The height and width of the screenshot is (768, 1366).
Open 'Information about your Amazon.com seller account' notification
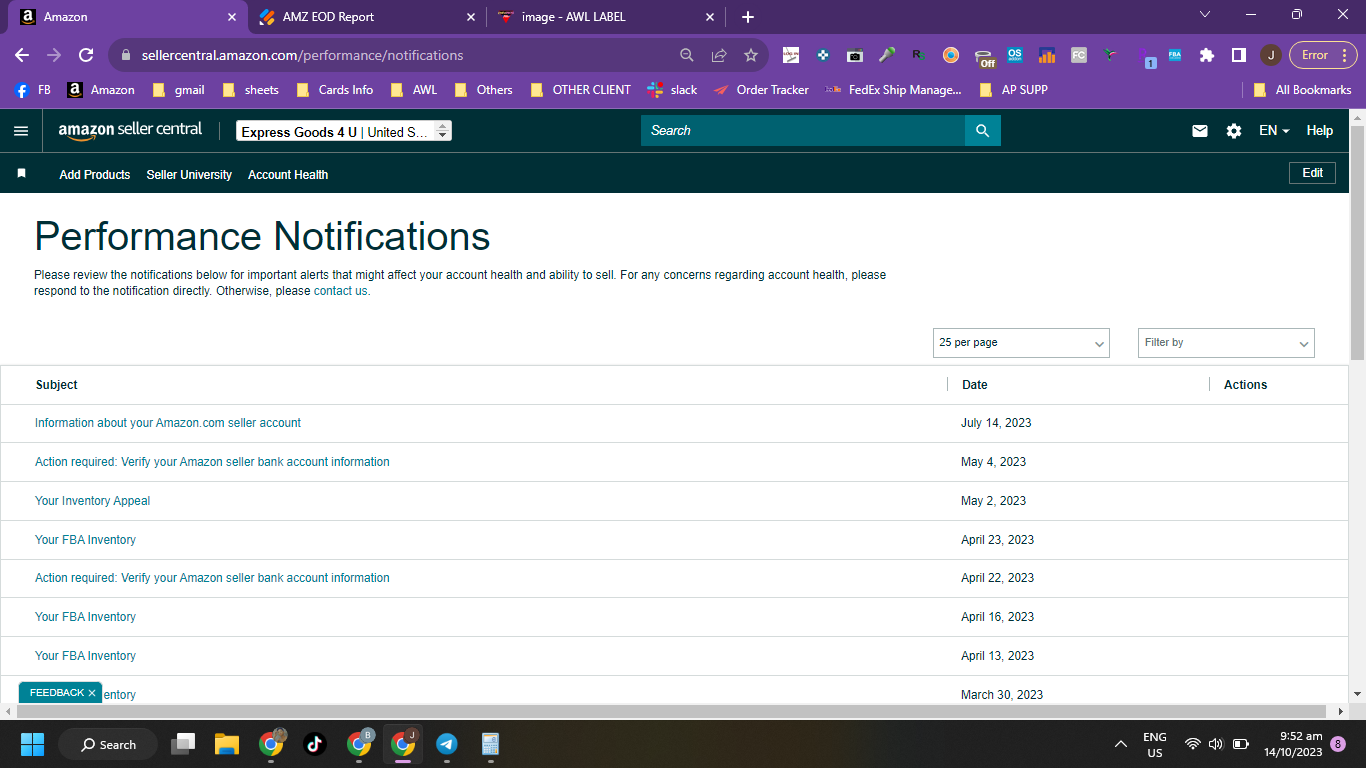click(168, 423)
